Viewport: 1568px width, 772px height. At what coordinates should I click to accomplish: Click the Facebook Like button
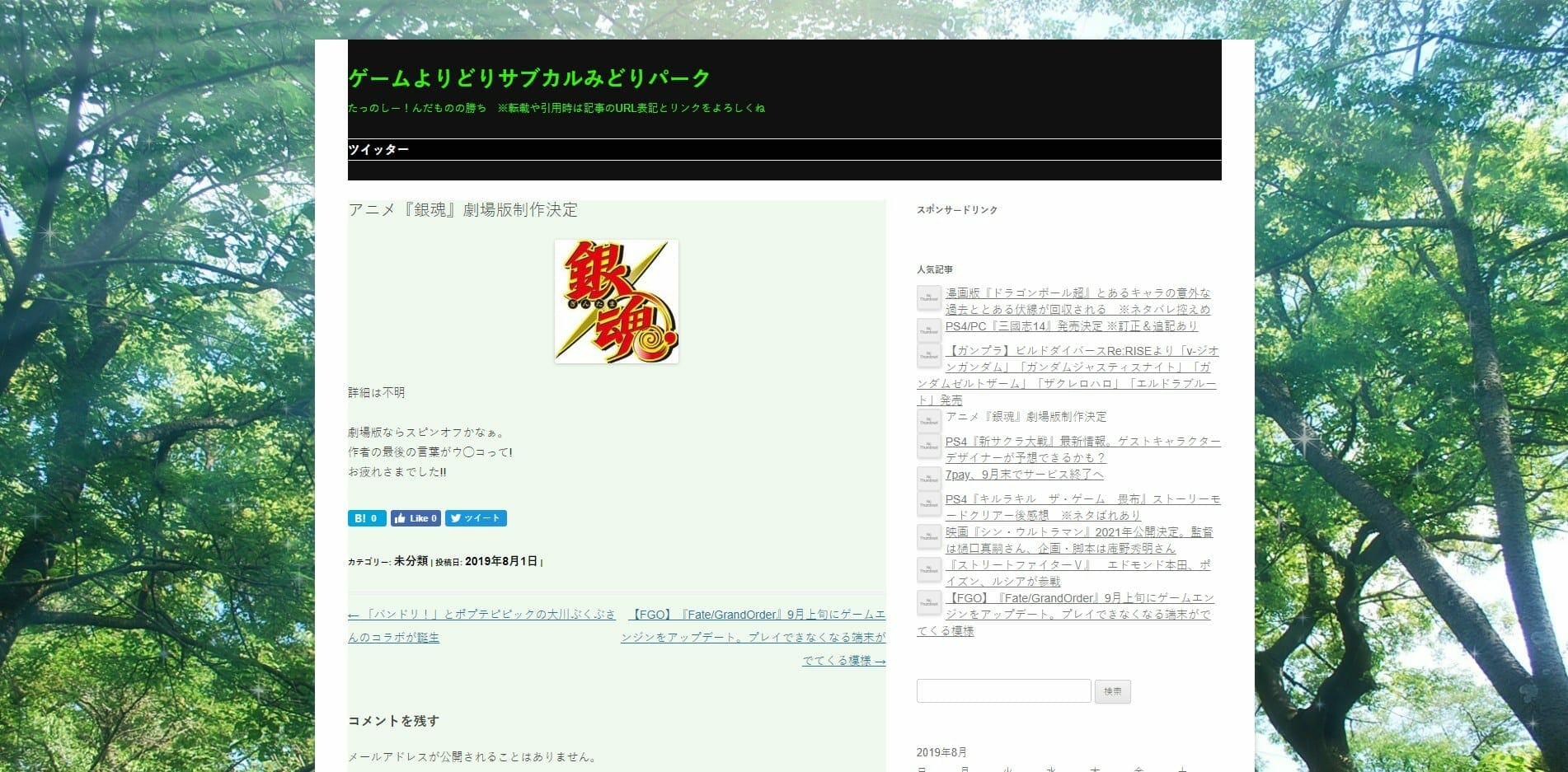(x=415, y=518)
